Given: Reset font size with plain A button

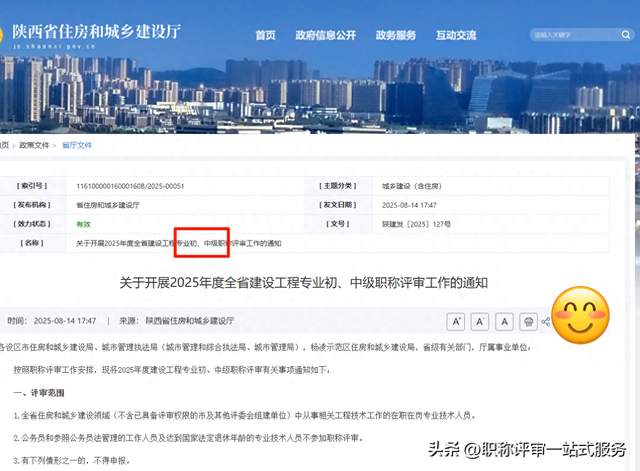Looking at the screenshot, I should (504, 322).
